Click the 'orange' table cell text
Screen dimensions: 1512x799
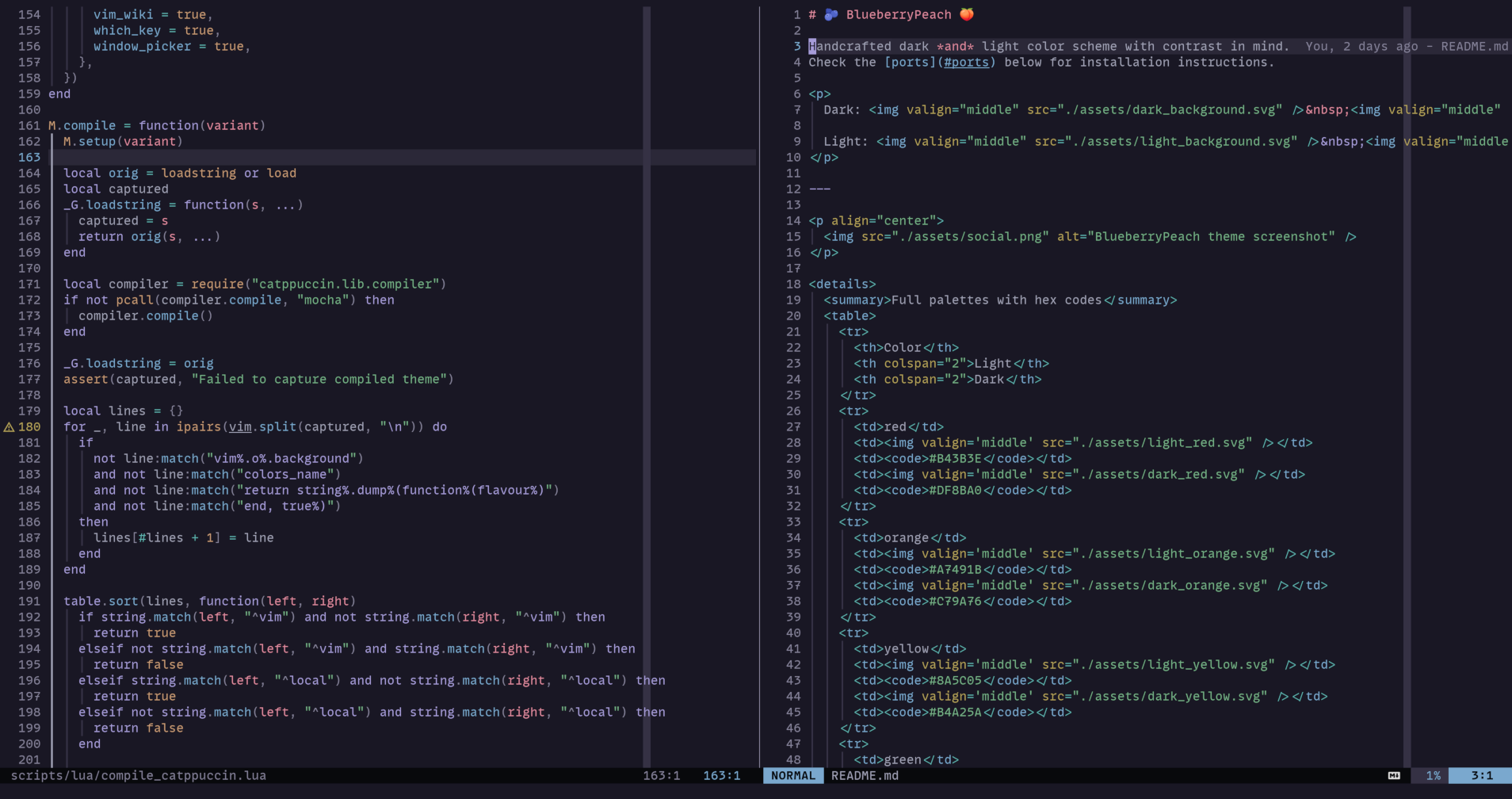[907, 537]
